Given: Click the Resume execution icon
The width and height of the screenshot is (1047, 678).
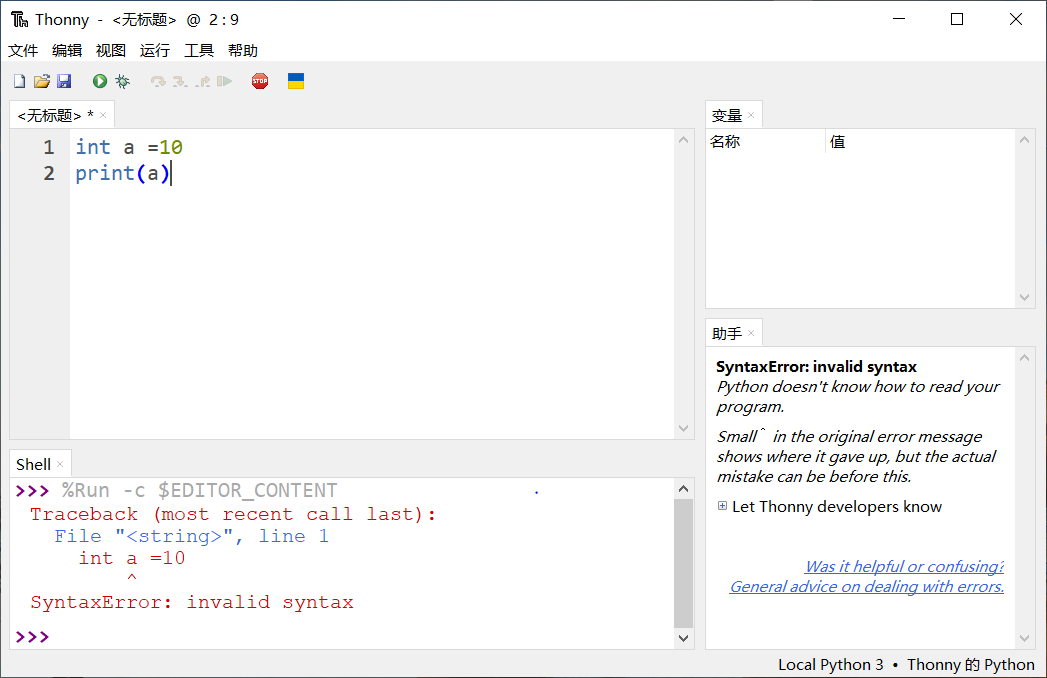Looking at the screenshot, I should pos(224,81).
